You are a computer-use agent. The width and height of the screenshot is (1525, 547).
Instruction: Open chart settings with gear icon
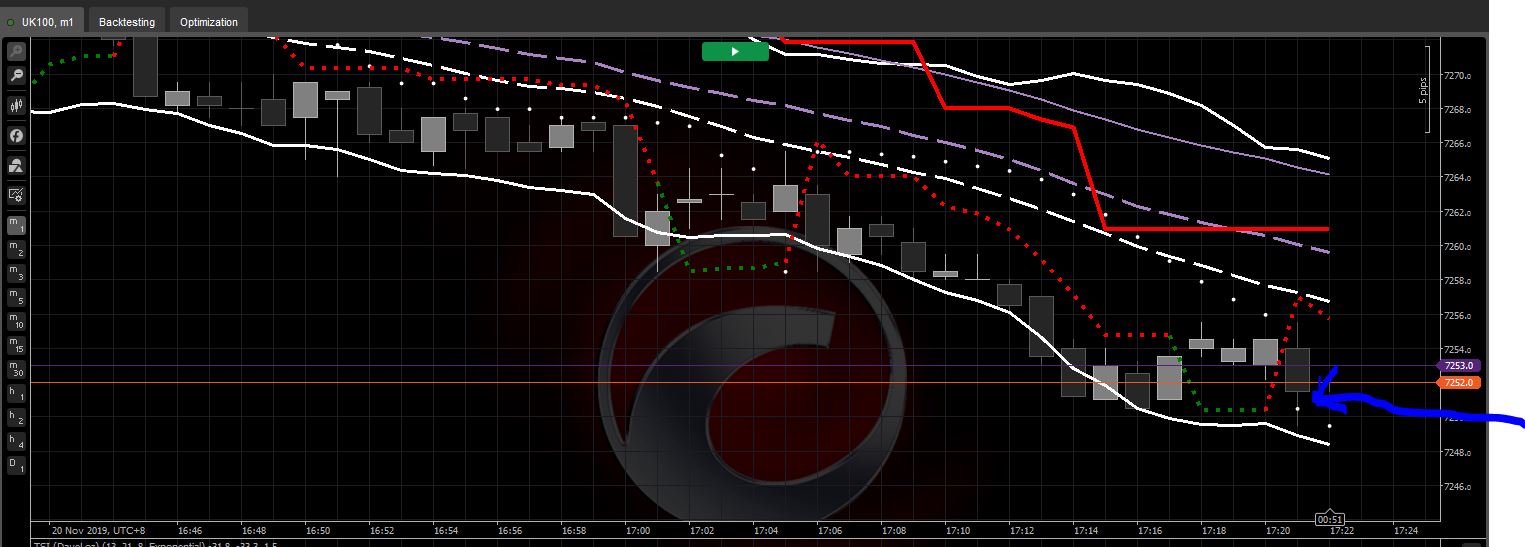(16, 195)
